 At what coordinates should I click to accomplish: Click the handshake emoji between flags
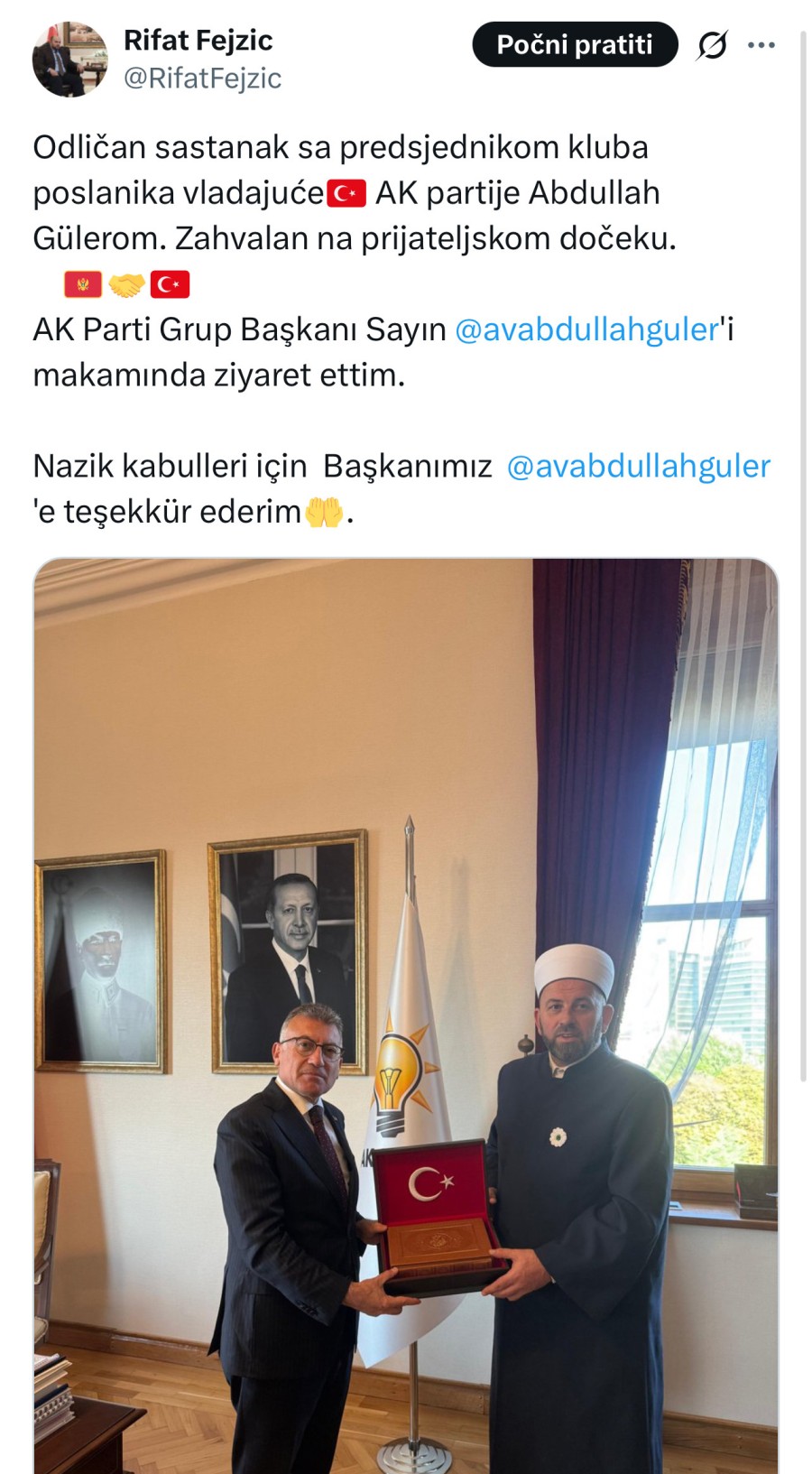point(126,284)
